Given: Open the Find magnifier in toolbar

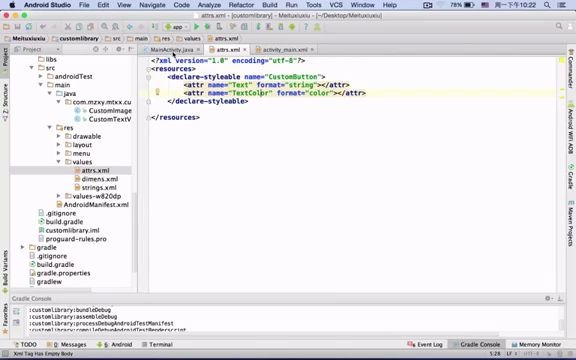Looking at the screenshot, I should (104, 27).
